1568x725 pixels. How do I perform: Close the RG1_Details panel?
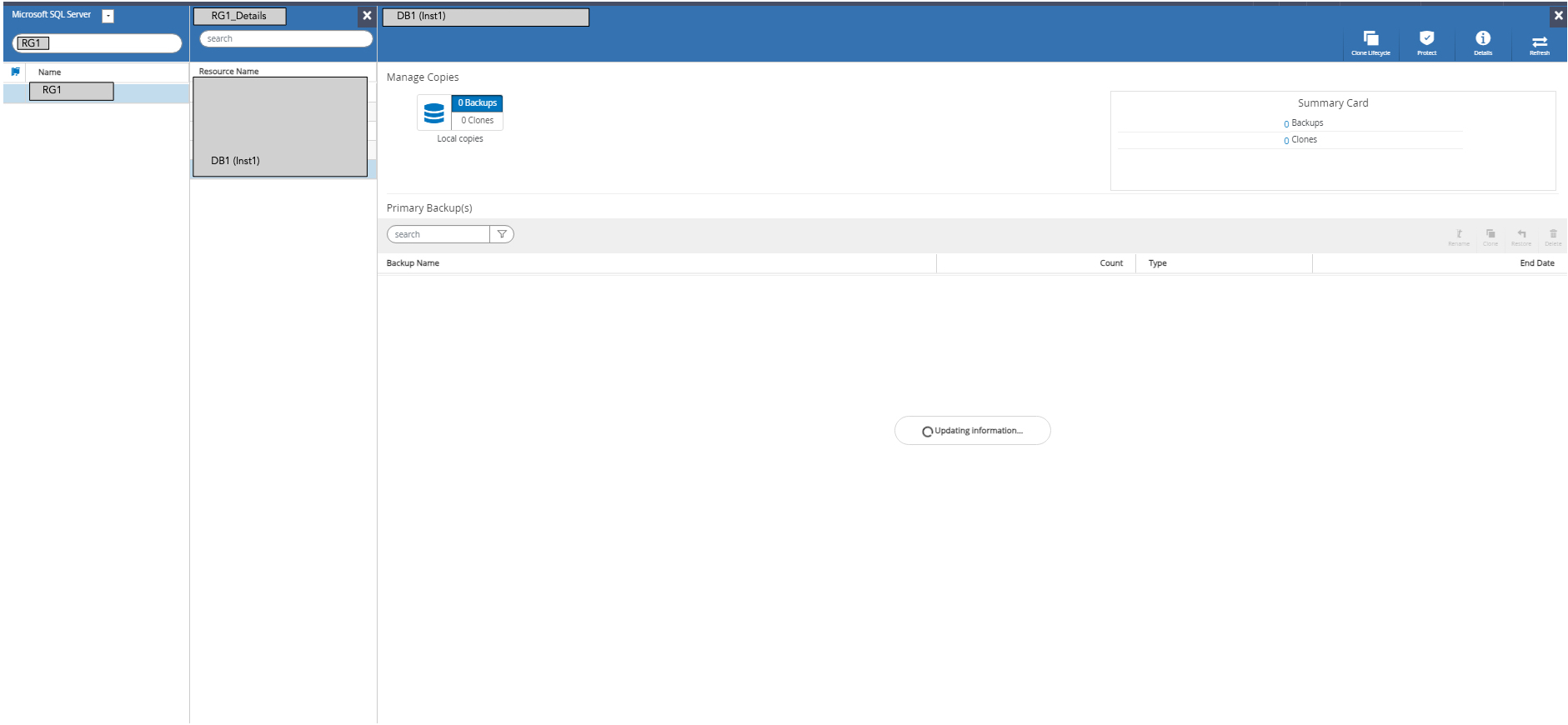[367, 16]
